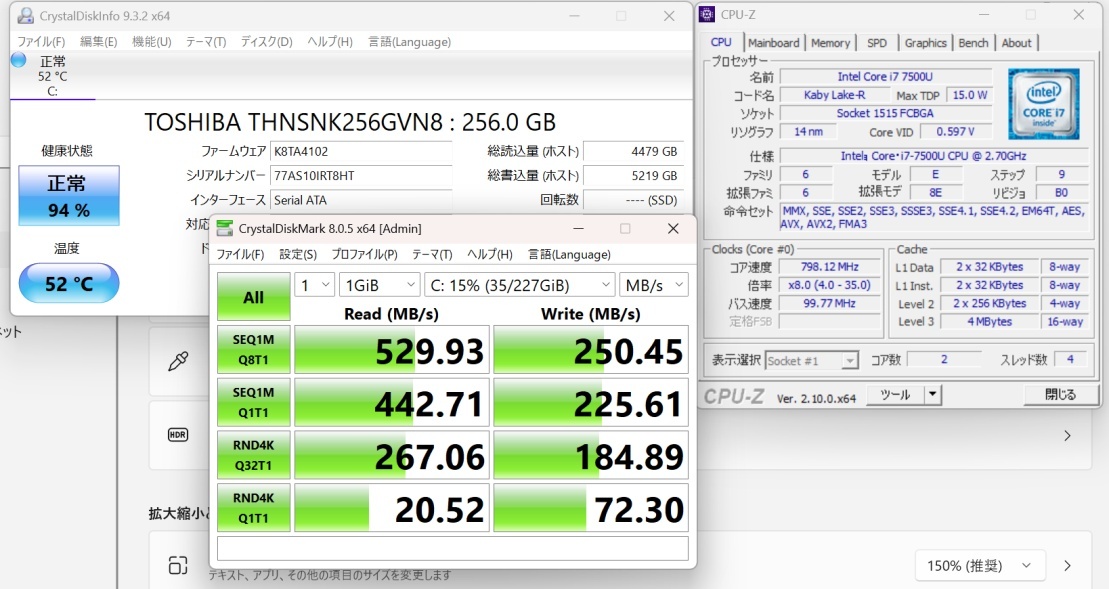Click the core speed value 798.12 MHz
Viewport: 1109px width, 589px height.
830,267
